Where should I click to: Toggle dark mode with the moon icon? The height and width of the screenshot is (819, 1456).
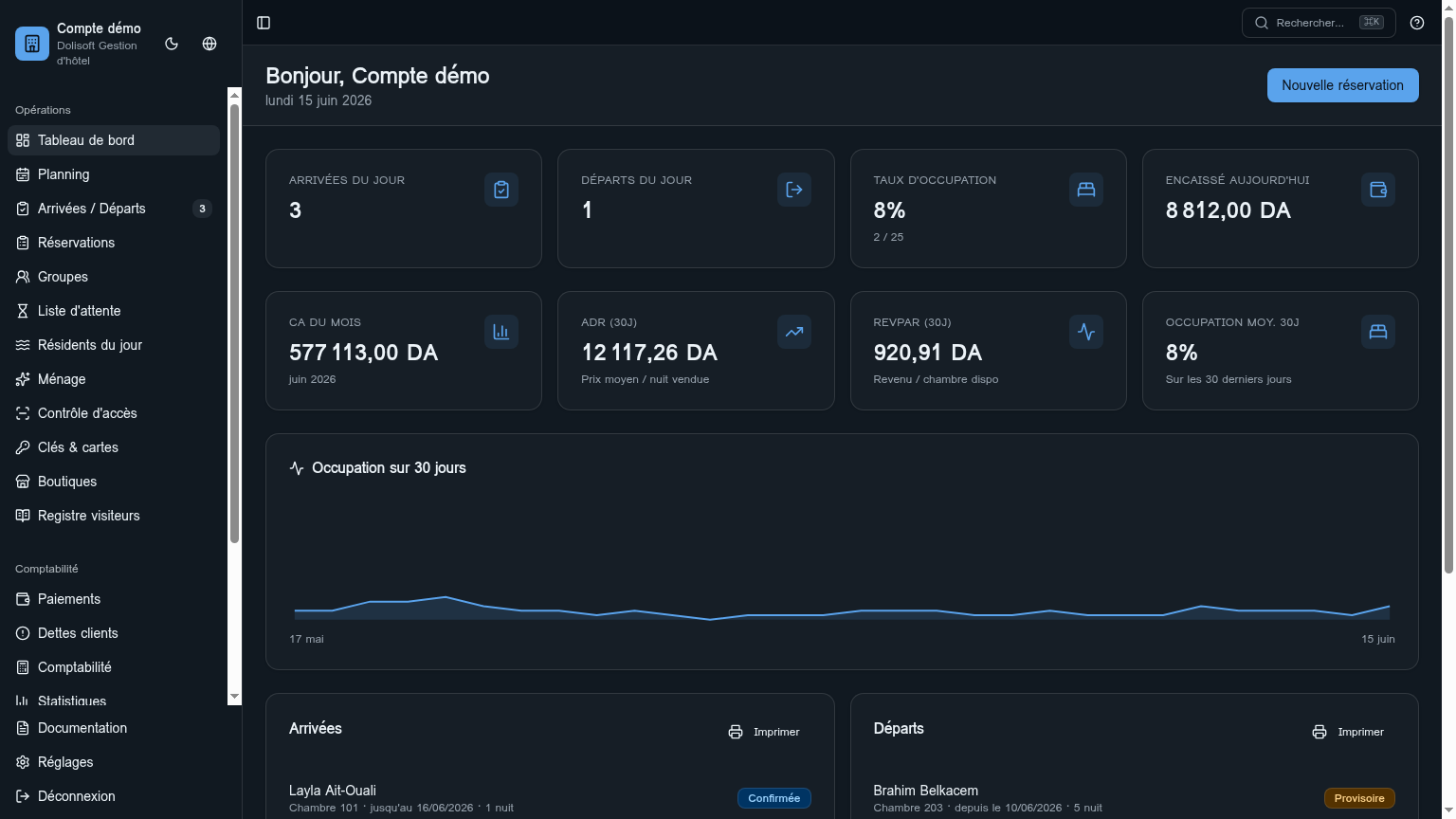click(x=172, y=44)
